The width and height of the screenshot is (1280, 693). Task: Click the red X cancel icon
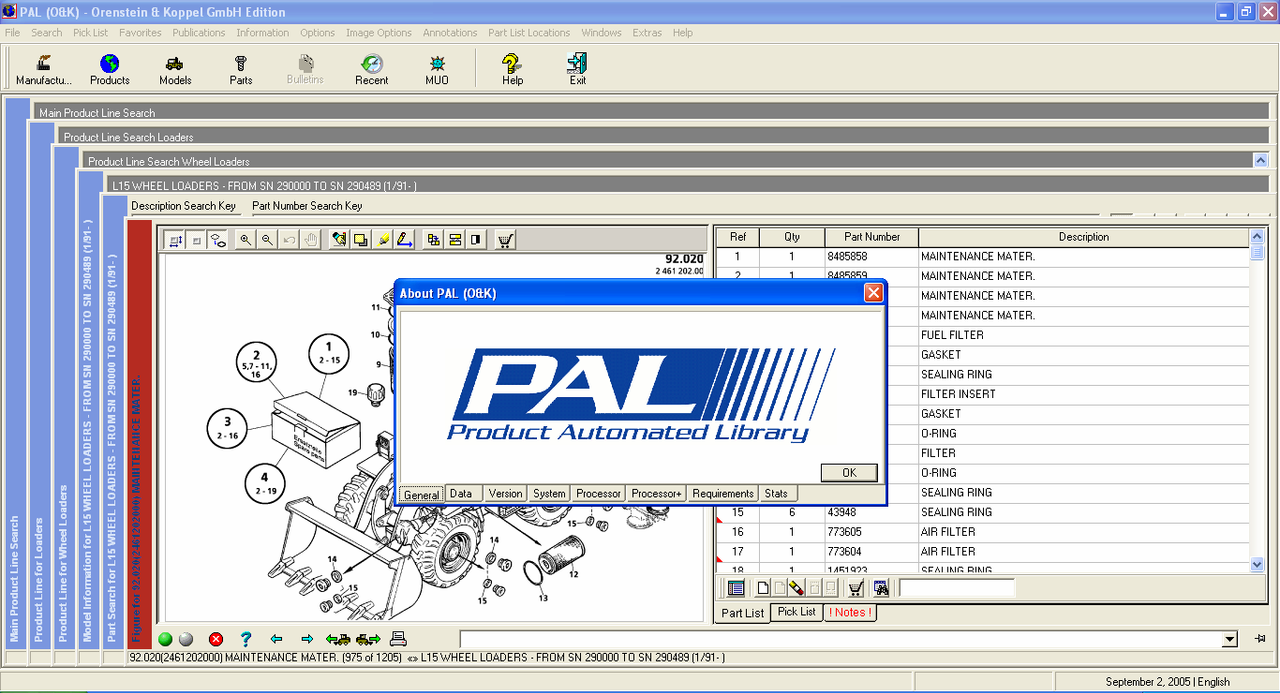coord(216,639)
